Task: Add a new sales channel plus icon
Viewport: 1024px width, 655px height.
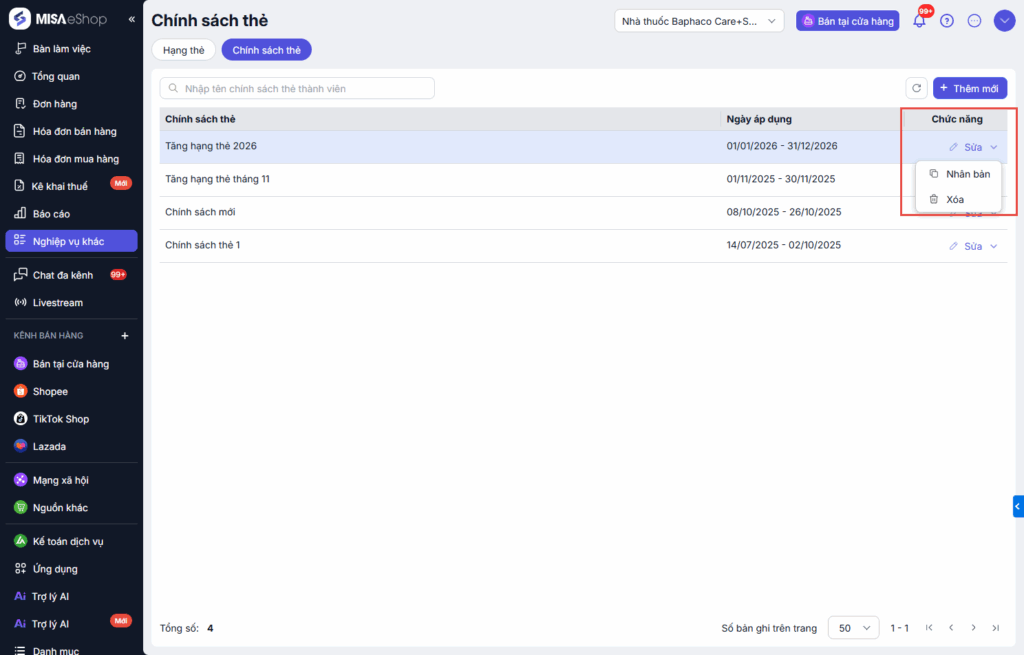Action: click(125, 336)
